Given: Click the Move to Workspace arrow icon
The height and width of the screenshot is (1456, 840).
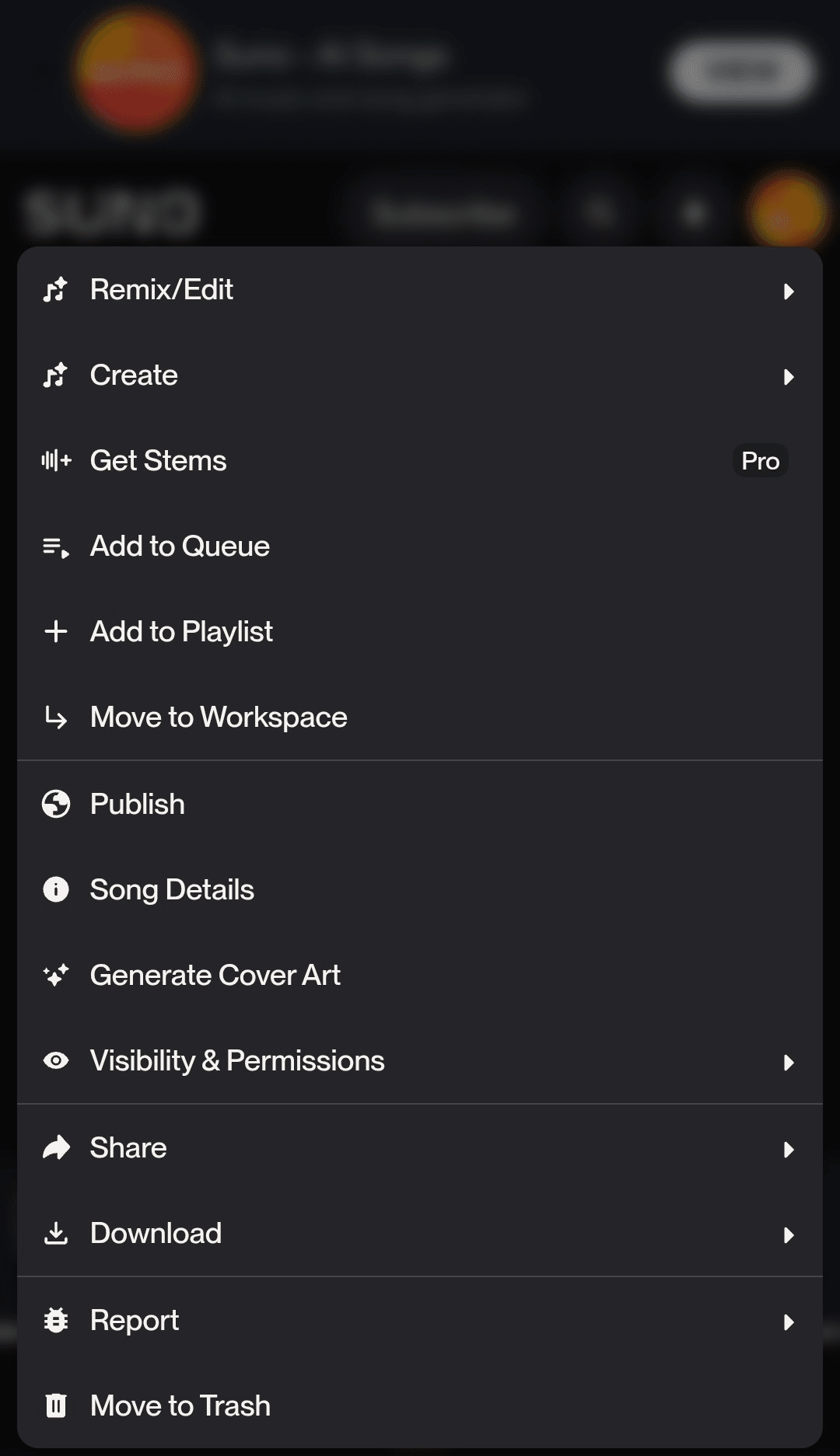Looking at the screenshot, I should tap(56, 718).
